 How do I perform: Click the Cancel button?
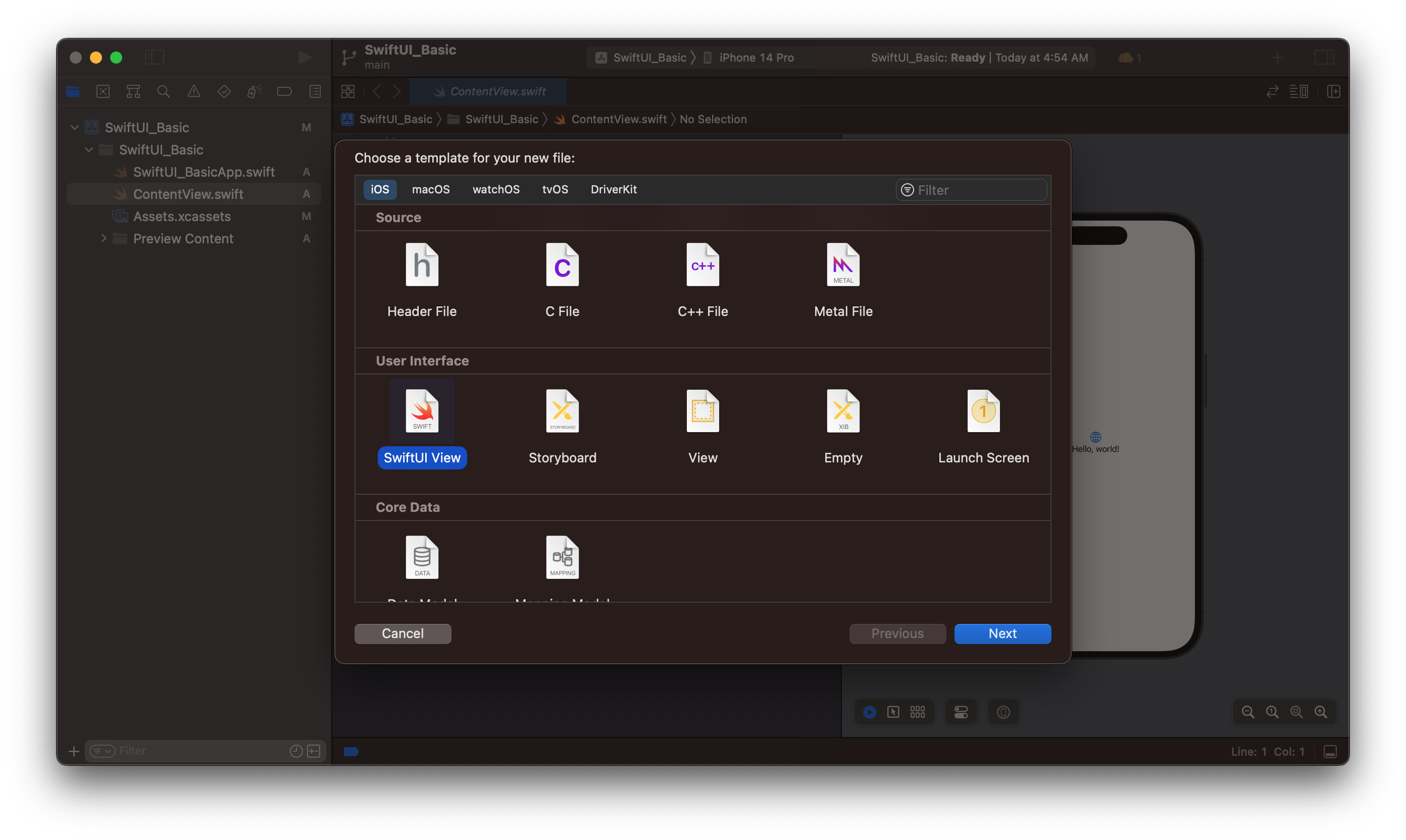[x=403, y=634]
